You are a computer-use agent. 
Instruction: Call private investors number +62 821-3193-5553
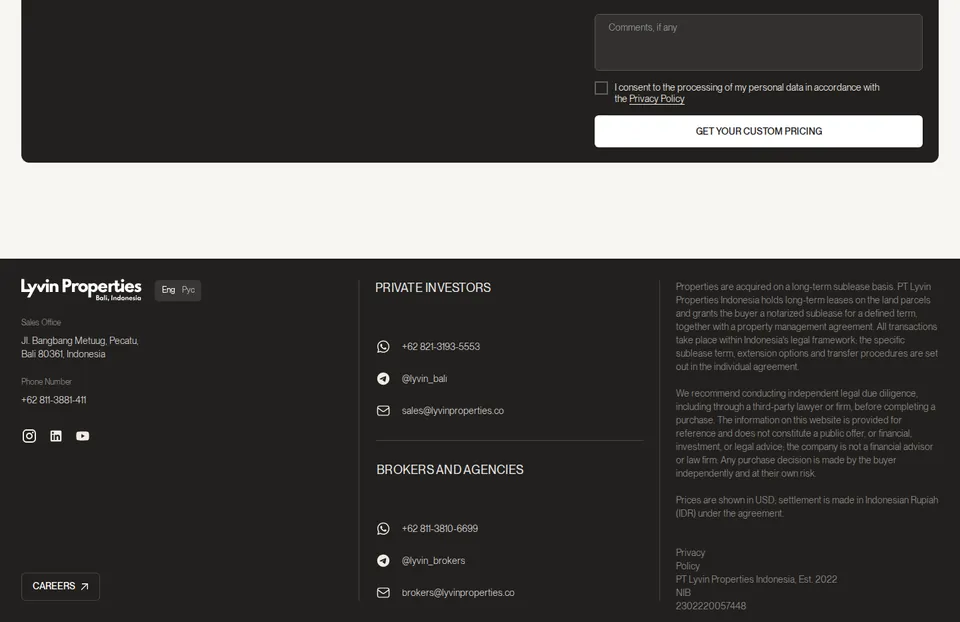(x=441, y=347)
